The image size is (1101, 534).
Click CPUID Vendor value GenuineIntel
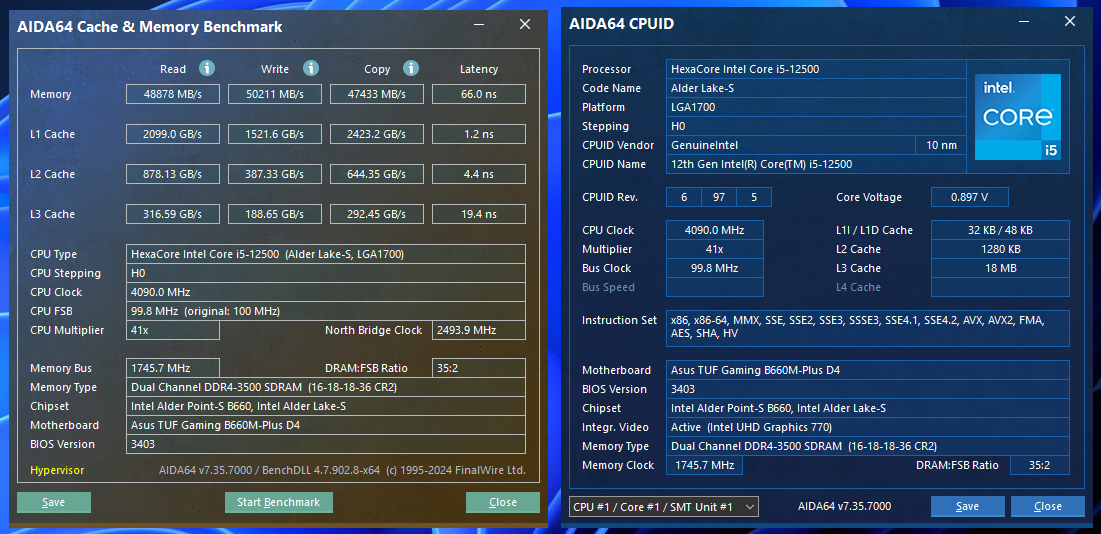(x=791, y=145)
